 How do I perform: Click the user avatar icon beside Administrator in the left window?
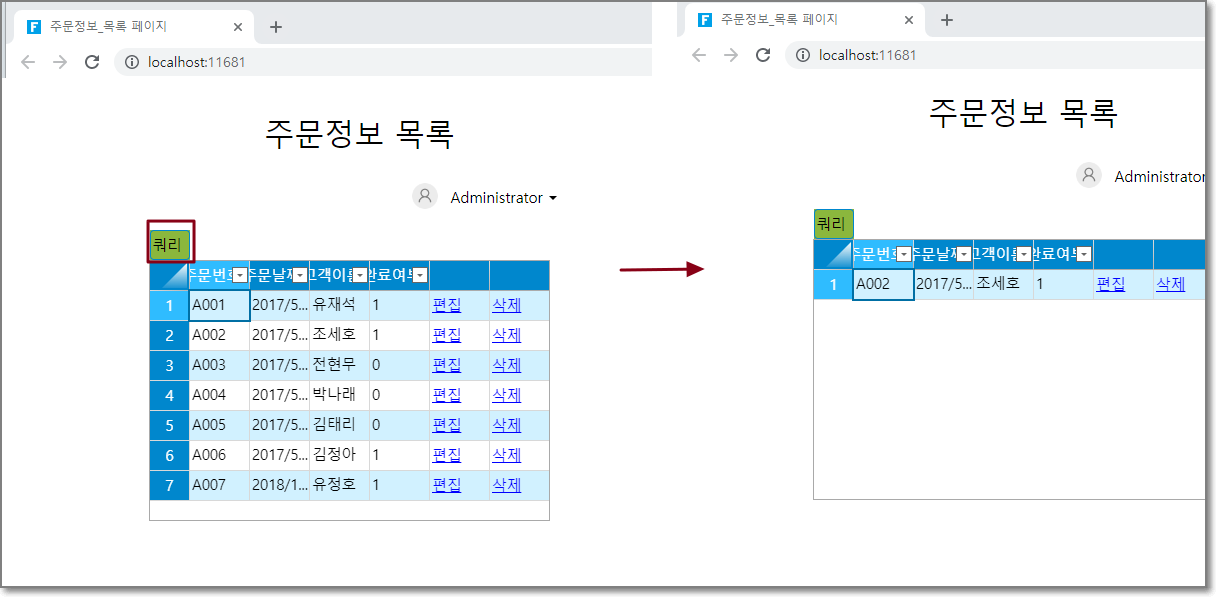tap(425, 197)
